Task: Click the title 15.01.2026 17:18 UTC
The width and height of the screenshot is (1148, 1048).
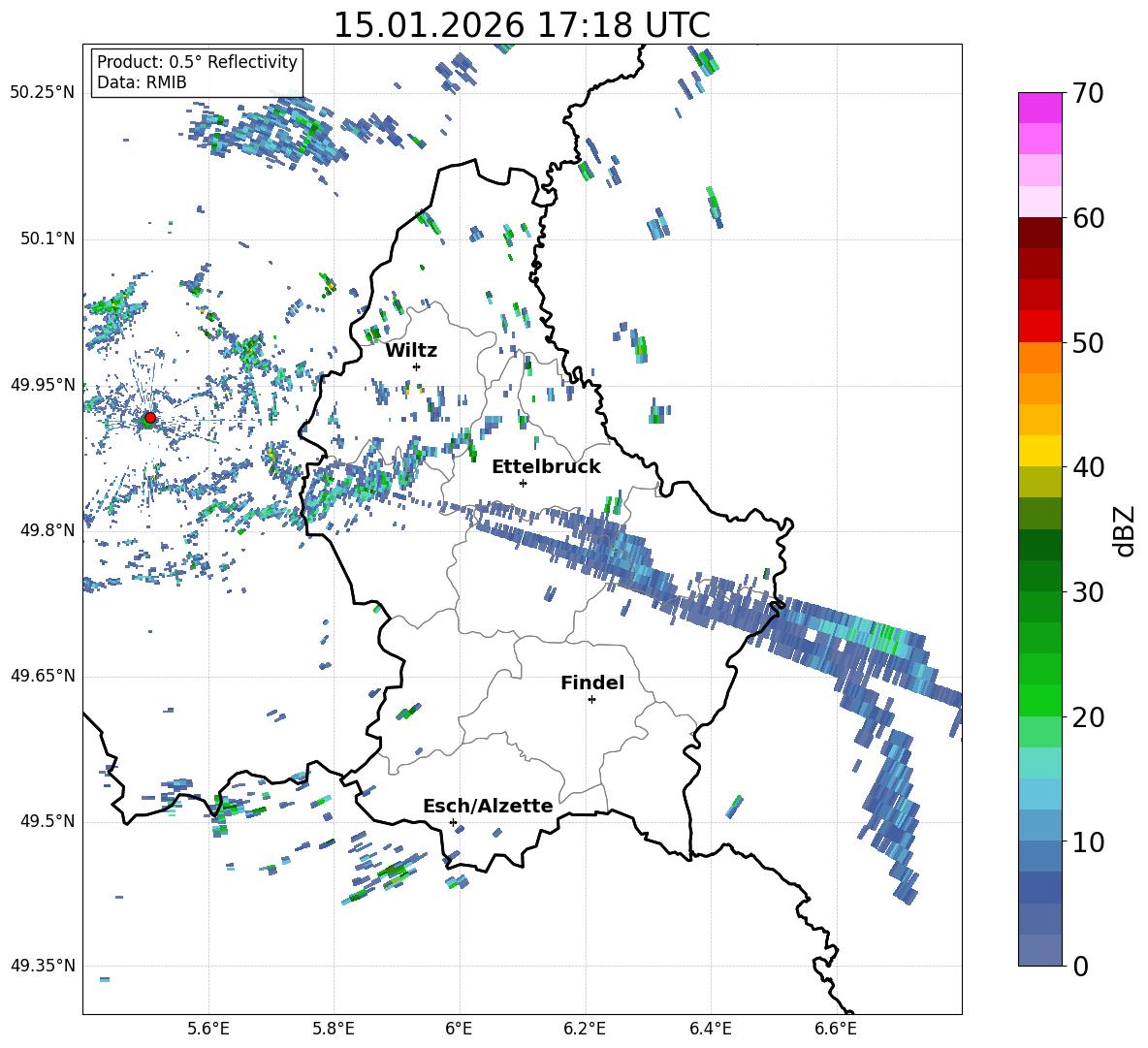Action: coord(522,25)
